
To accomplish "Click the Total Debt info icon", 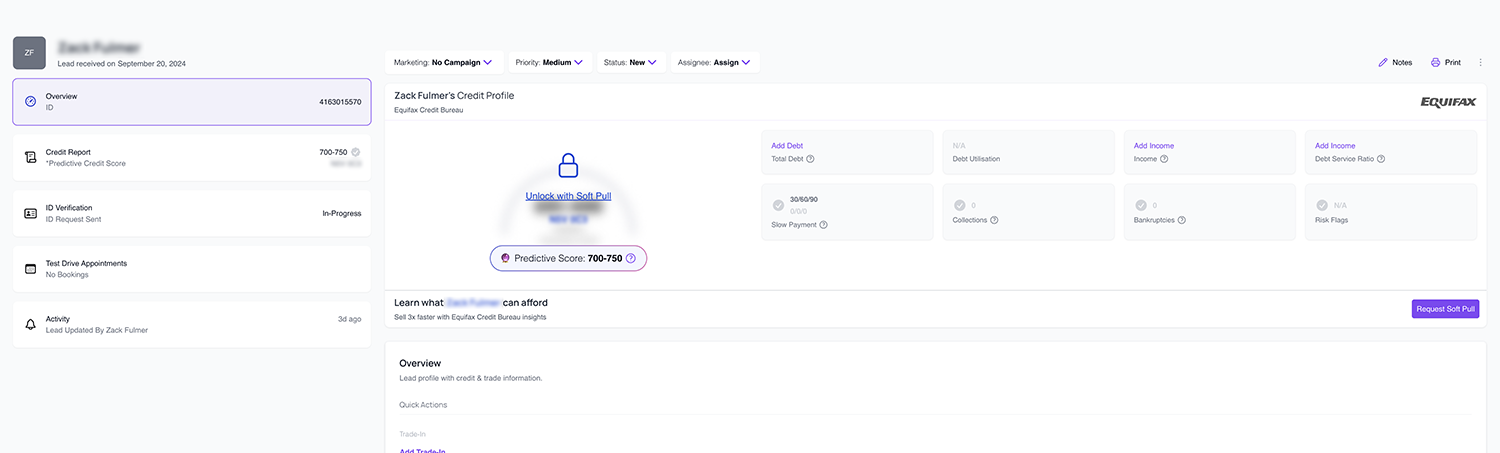I will (x=810, y=159).
